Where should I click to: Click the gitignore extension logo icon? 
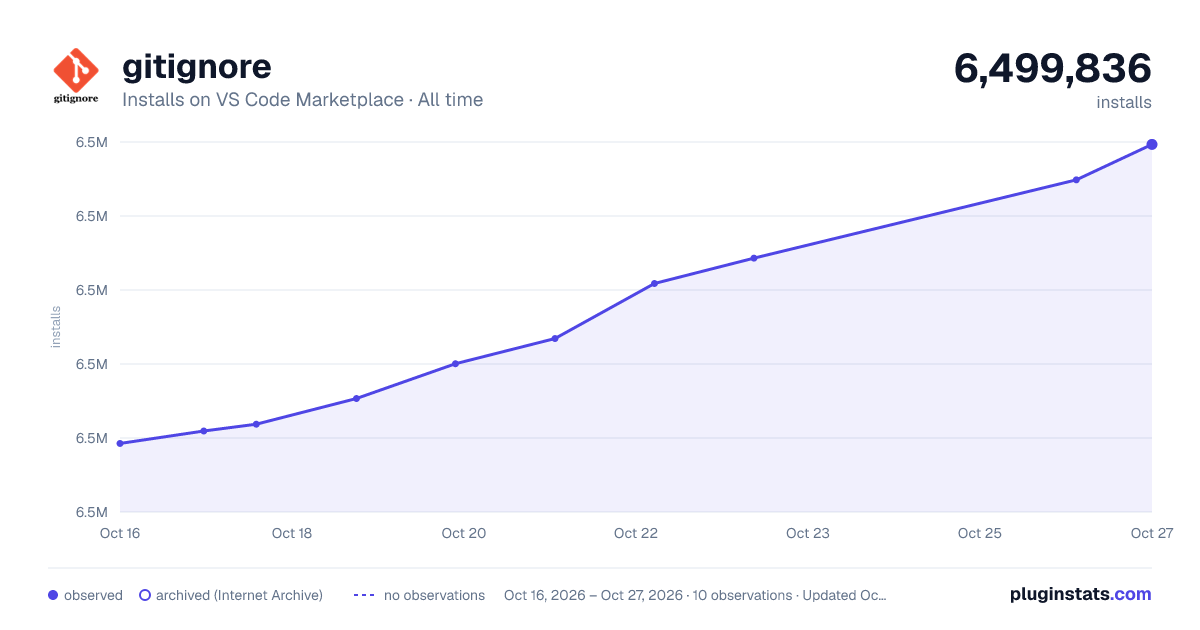76,76
